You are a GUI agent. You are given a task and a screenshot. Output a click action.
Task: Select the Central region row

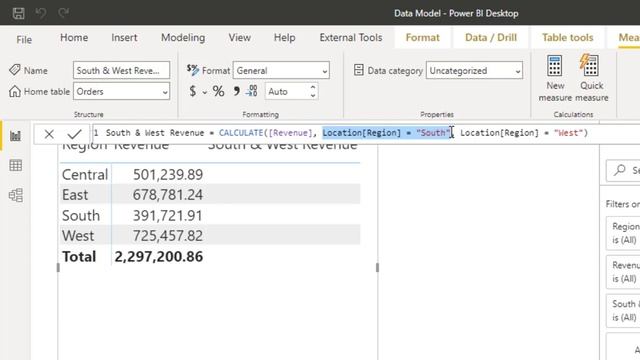pos(210,174)
